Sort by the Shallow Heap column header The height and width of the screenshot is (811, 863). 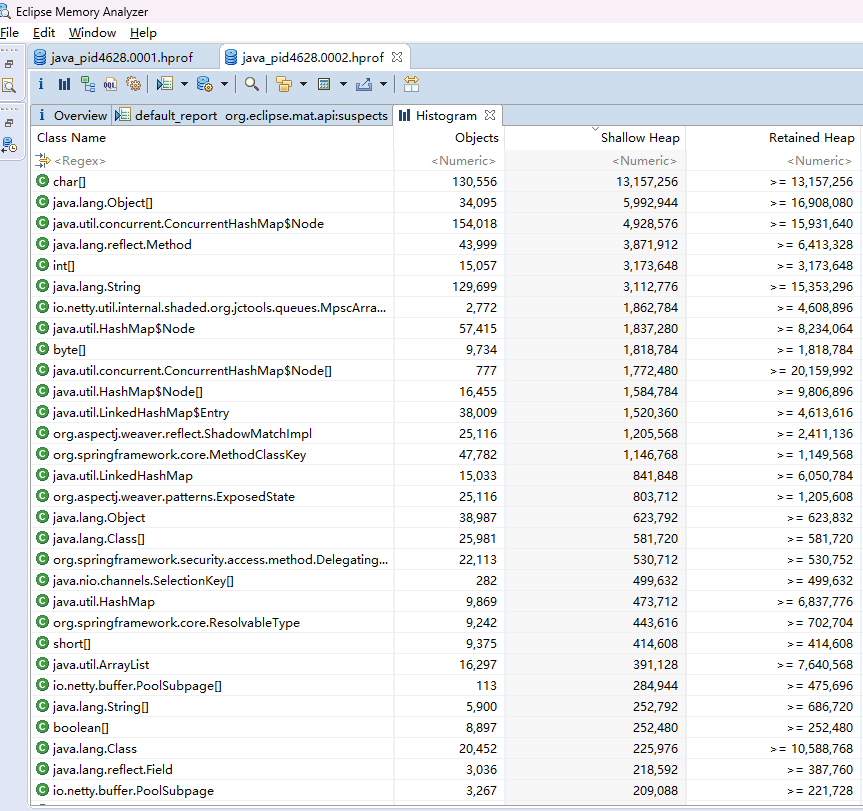tap(594, 138)
